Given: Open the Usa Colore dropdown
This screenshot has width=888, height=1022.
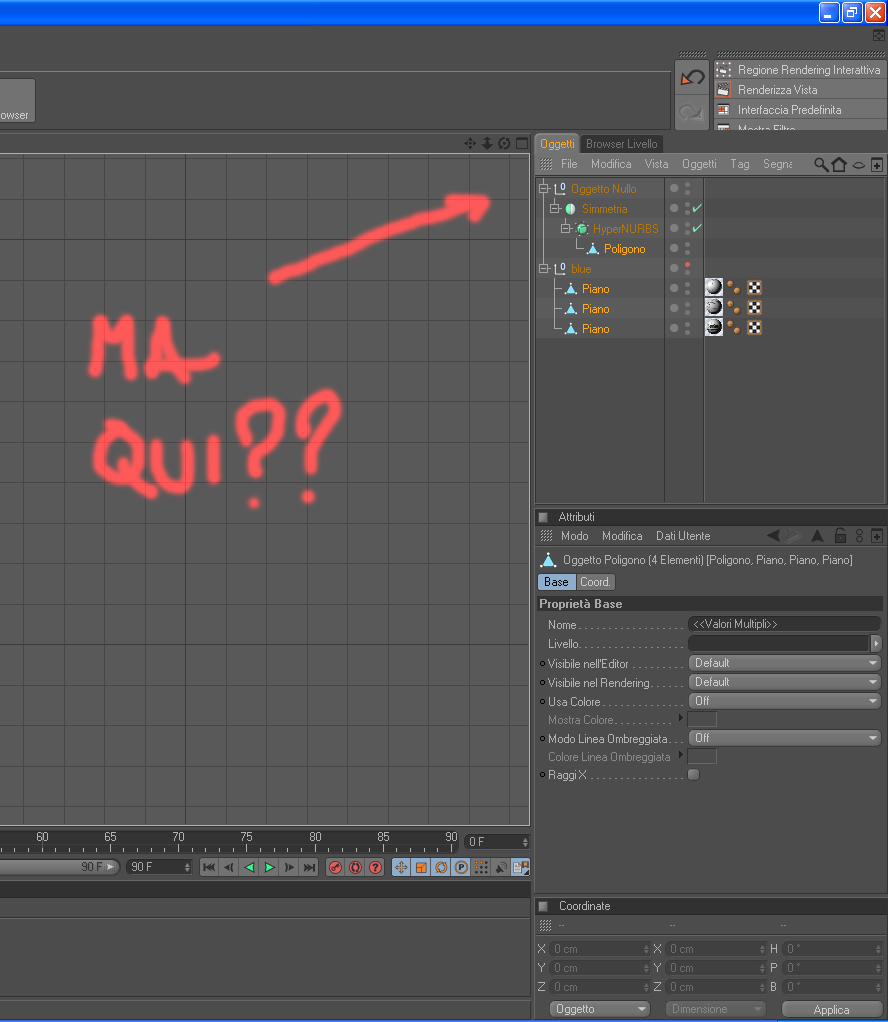Looking at the screenshot, I should 785,701.
